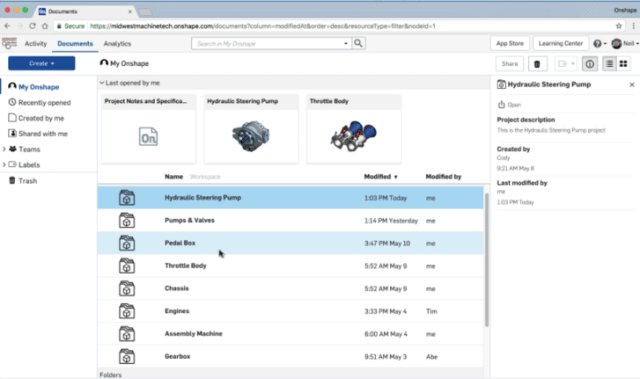Click the Pumps & Valves document icon
The image size is (640, 379).
[x=127, y=220]
